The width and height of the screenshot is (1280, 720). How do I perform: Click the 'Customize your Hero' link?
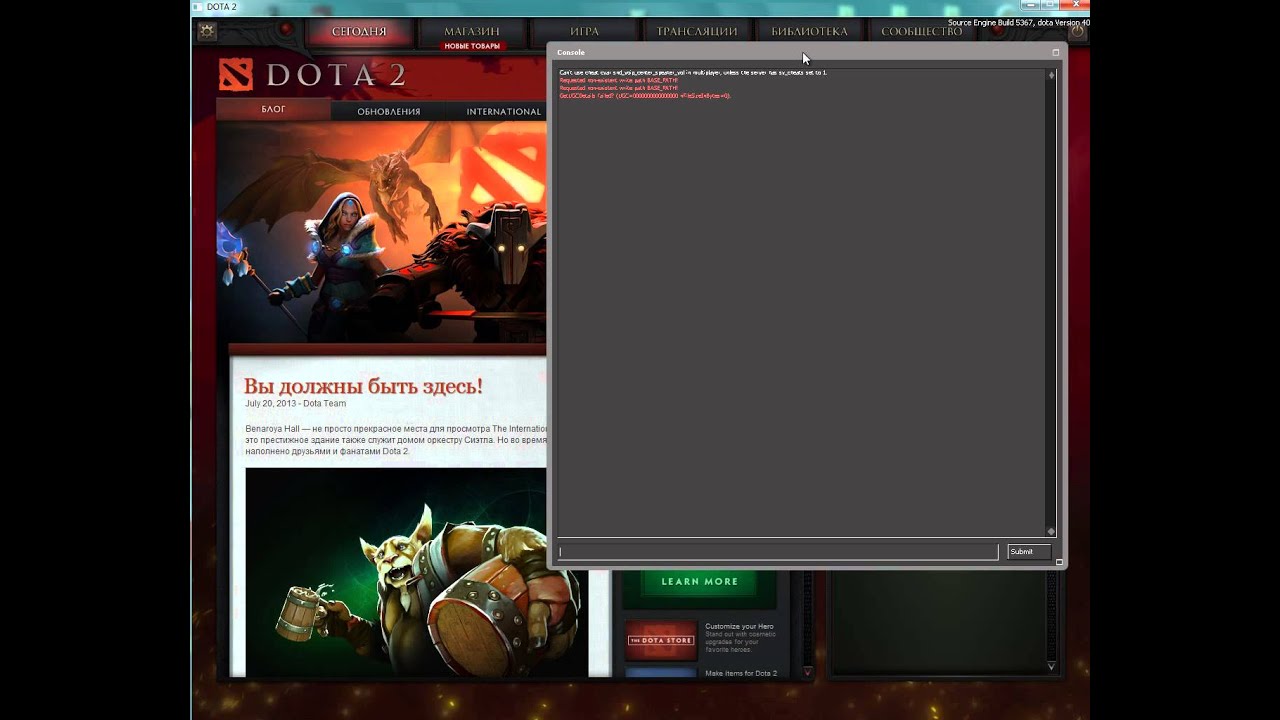[x=739, y=626]
